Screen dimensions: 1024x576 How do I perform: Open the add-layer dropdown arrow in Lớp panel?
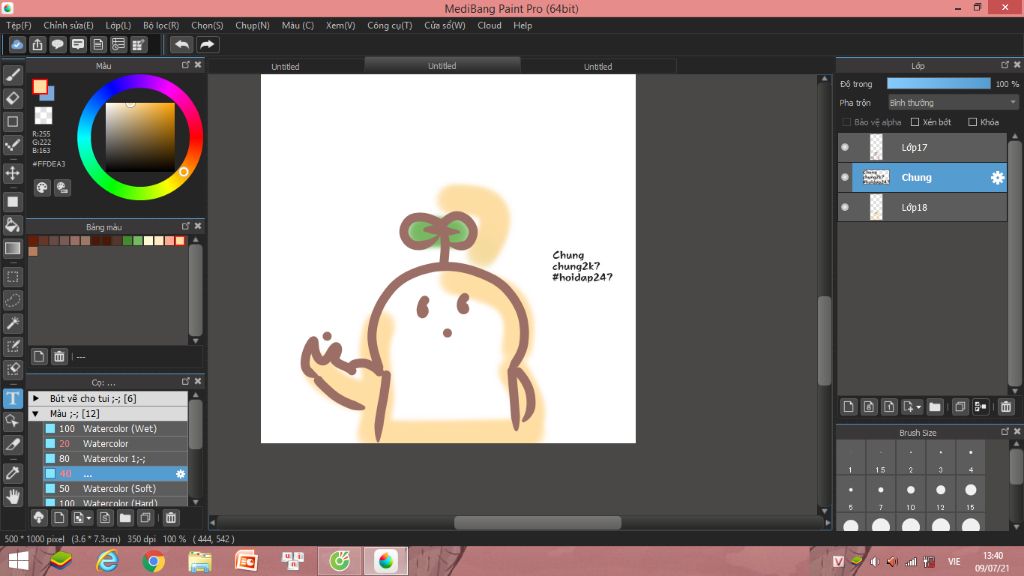[918, 407]
